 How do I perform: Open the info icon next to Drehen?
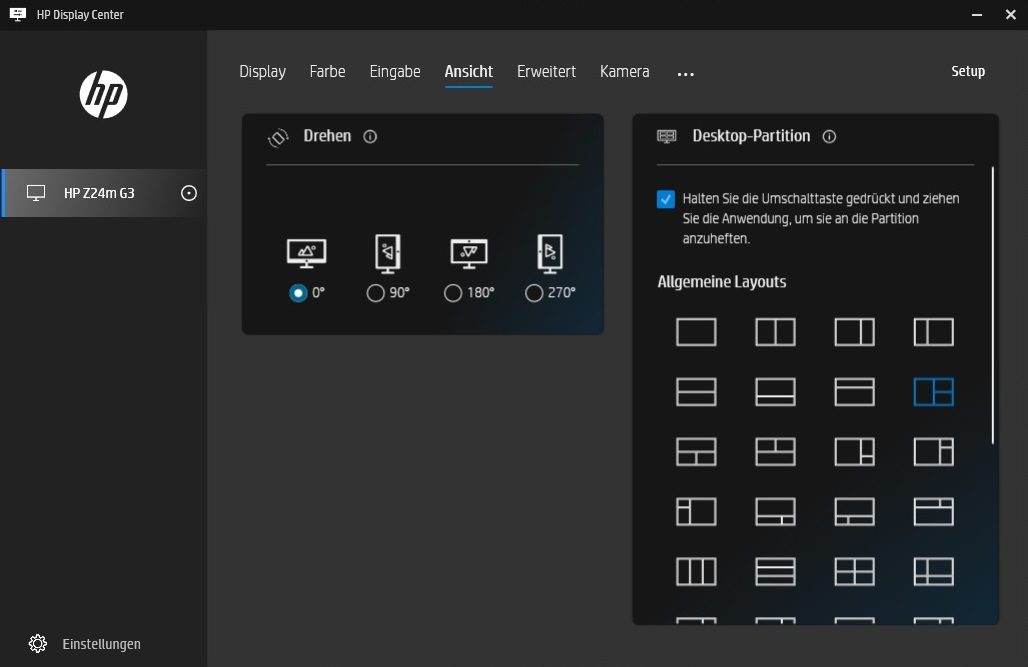coord(370,137)
